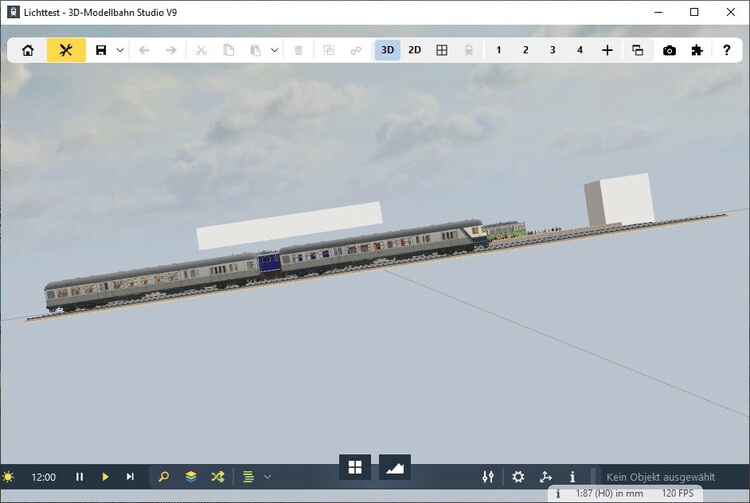
Task: Select the white cube object
Action: coord(619,200)
